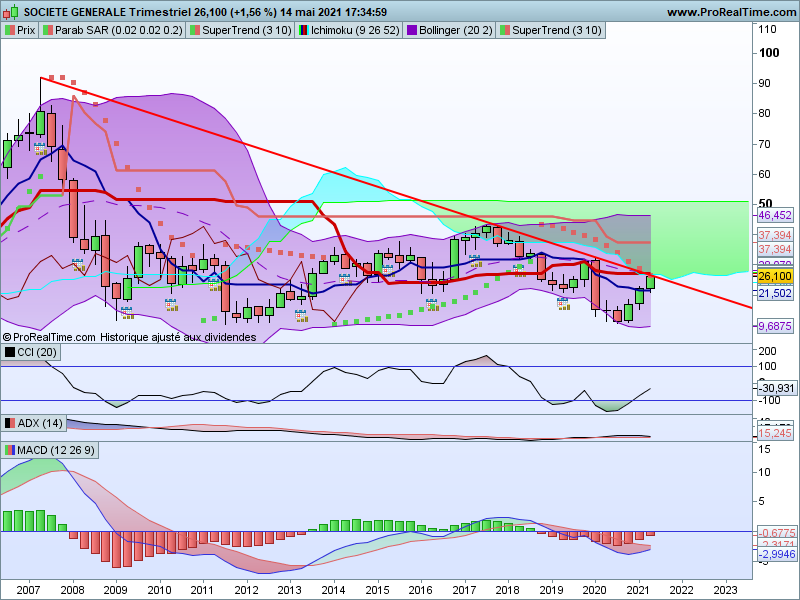The width and height of the screenshot is (800, 600).
Task: Select the Bollinger (20 2) indicator label
Action: point(449,30)
